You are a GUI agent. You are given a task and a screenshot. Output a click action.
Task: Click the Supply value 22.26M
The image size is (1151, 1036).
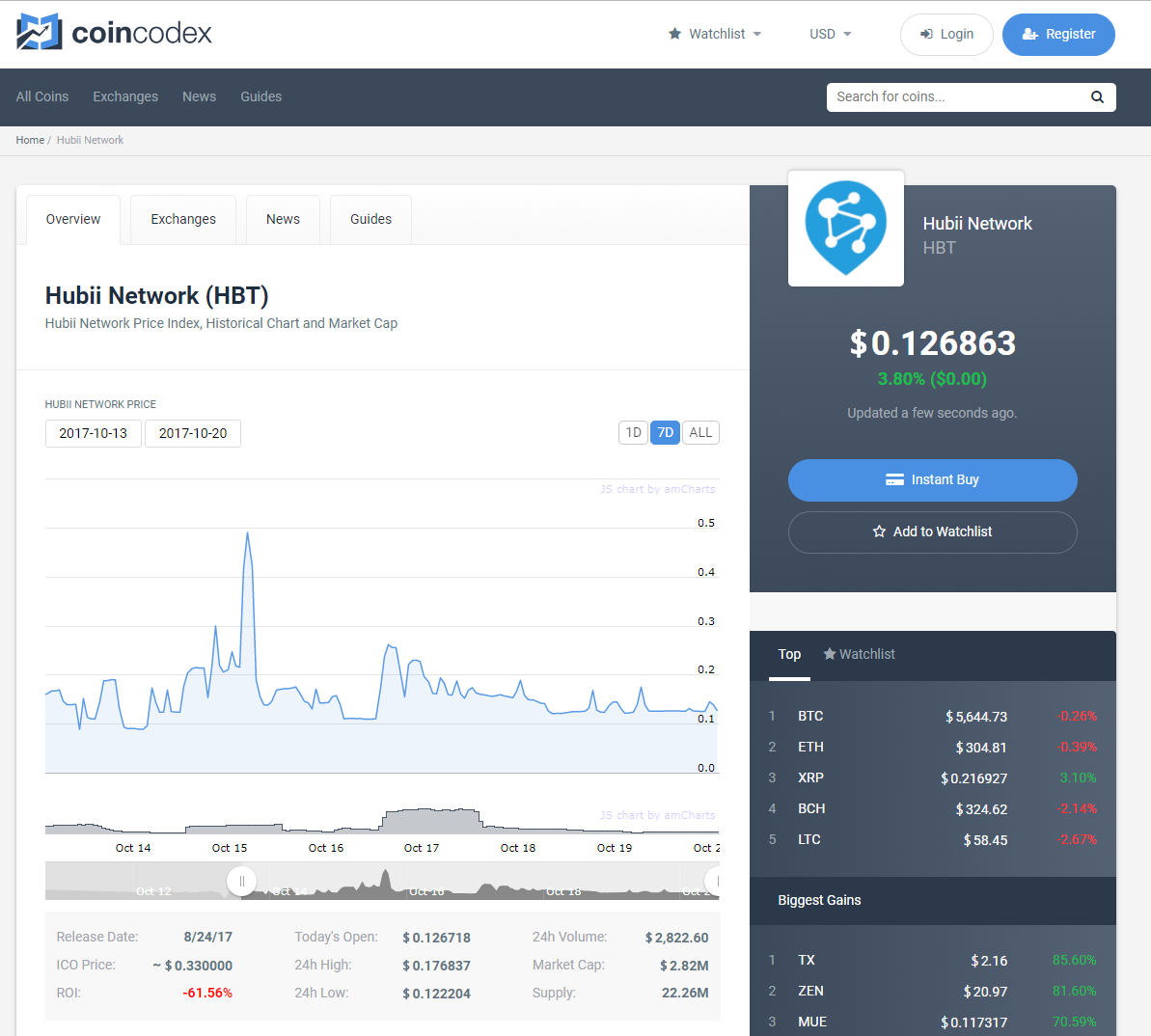tap(685, 993)
